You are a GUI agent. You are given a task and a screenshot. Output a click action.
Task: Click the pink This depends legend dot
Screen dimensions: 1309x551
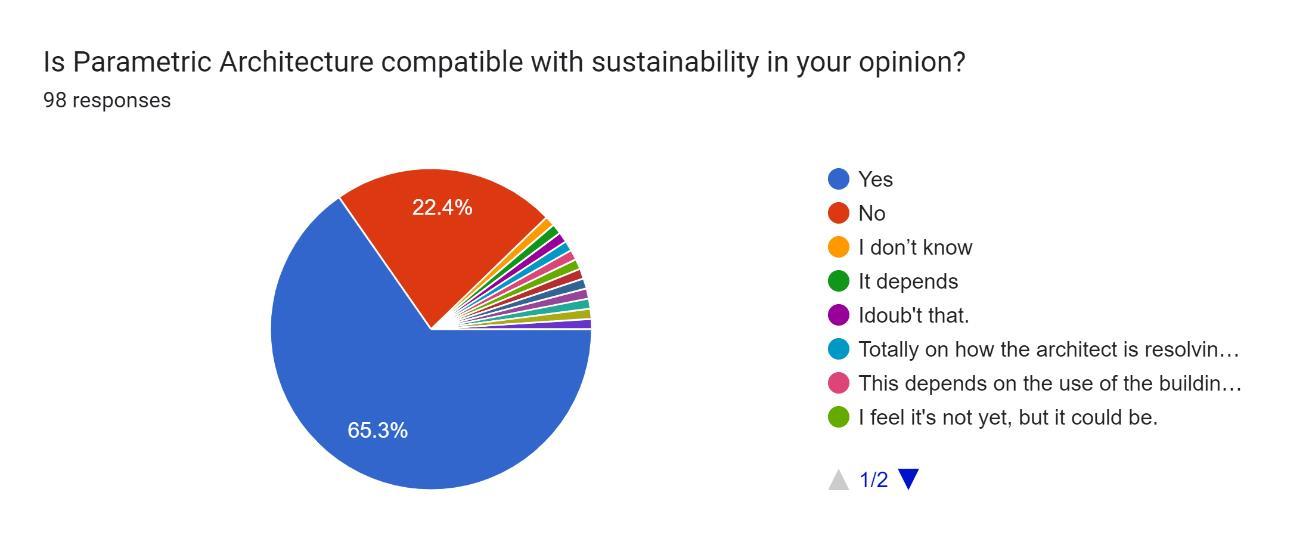[x=838, y=383]
